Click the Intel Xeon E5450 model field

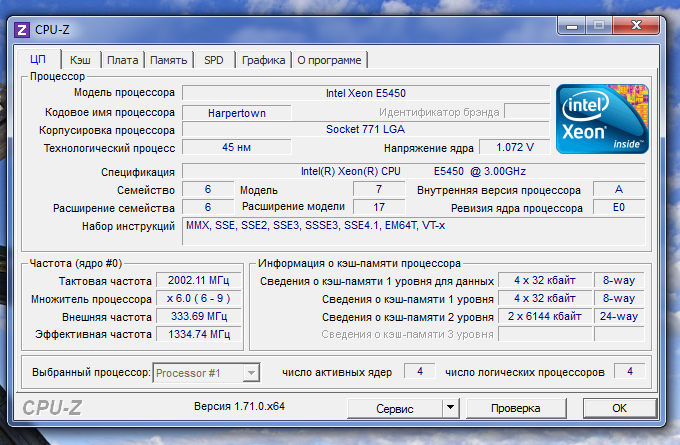click(366, 93)
